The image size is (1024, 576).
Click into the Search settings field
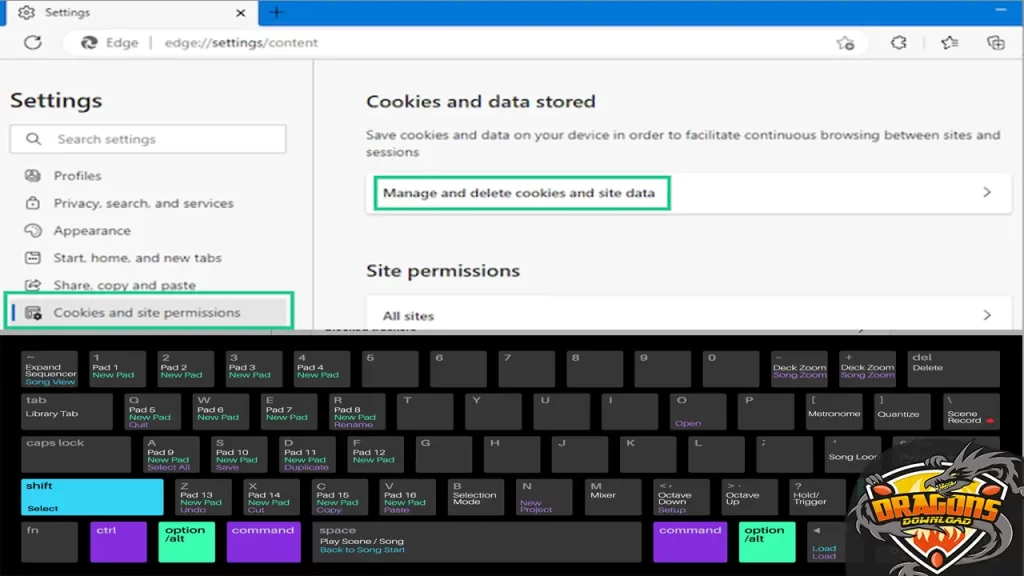click(160, 140)
